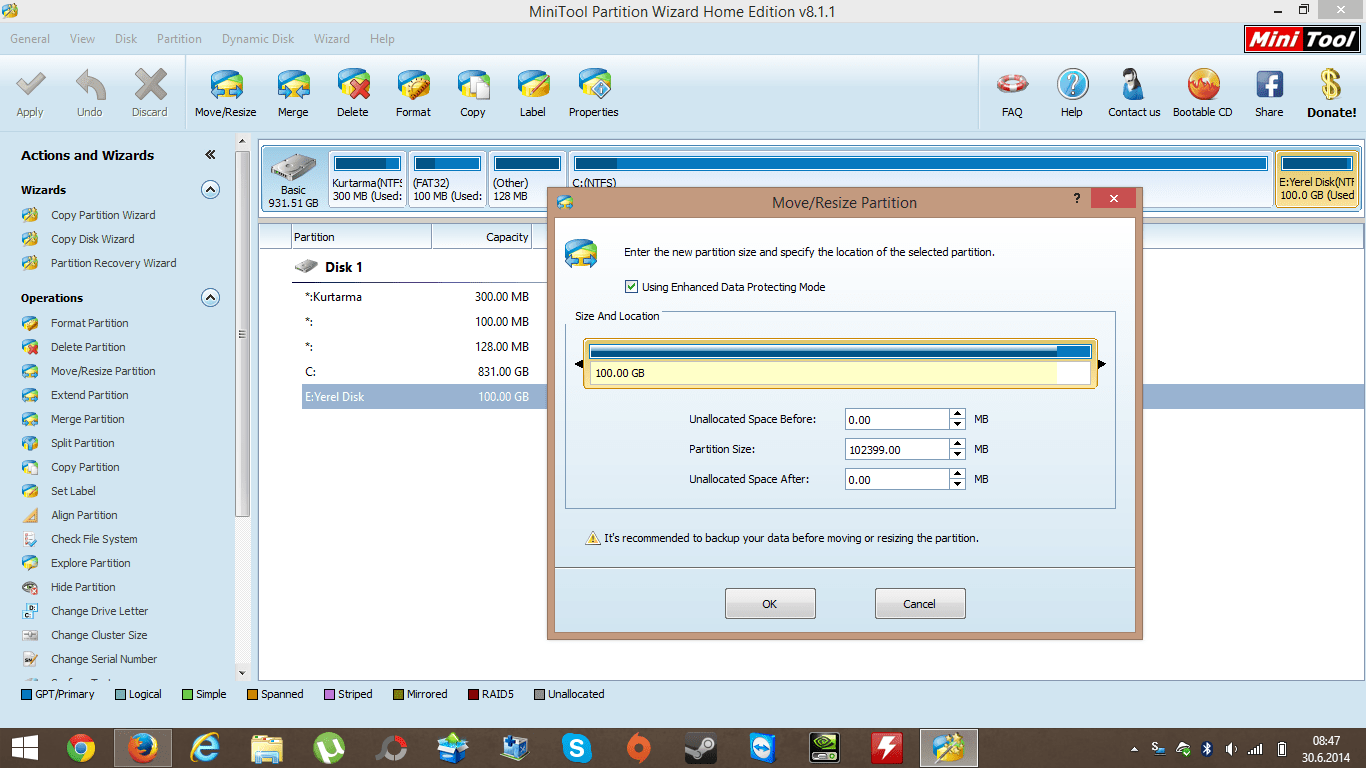Launch Copy Disk Wizard from sidebar
1366x768 pixels.
(x=92, y=239)
